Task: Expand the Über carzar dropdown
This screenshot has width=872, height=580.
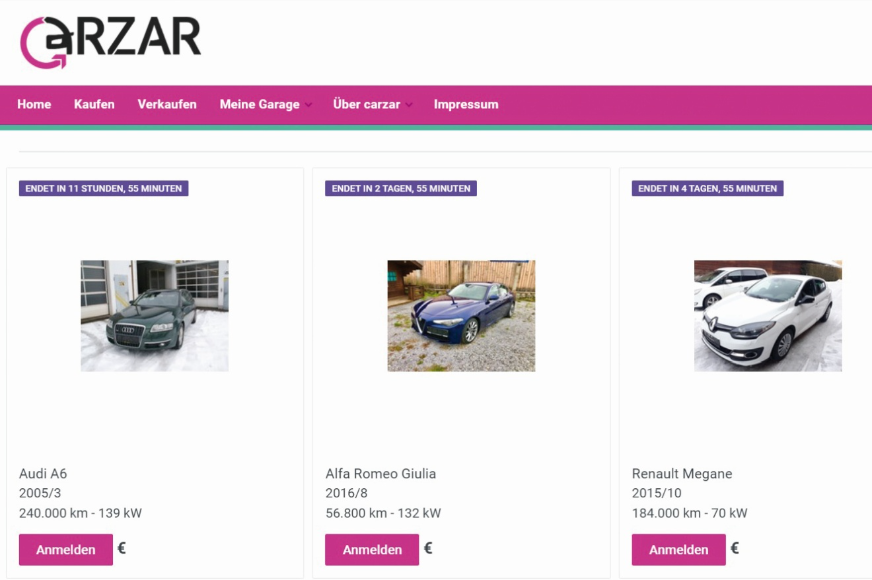Action: [372, 105]
